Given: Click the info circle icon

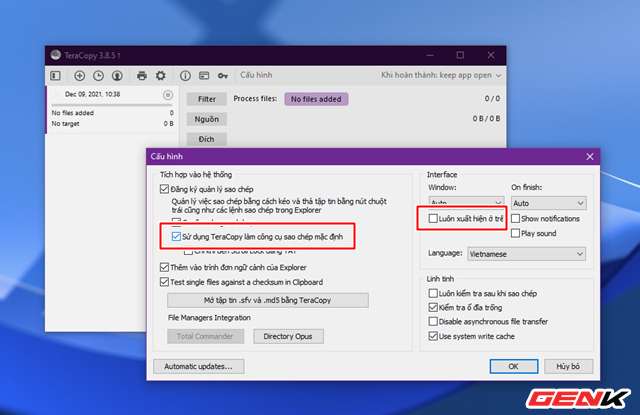Looking at the screenshot, I should pos(185,75).
